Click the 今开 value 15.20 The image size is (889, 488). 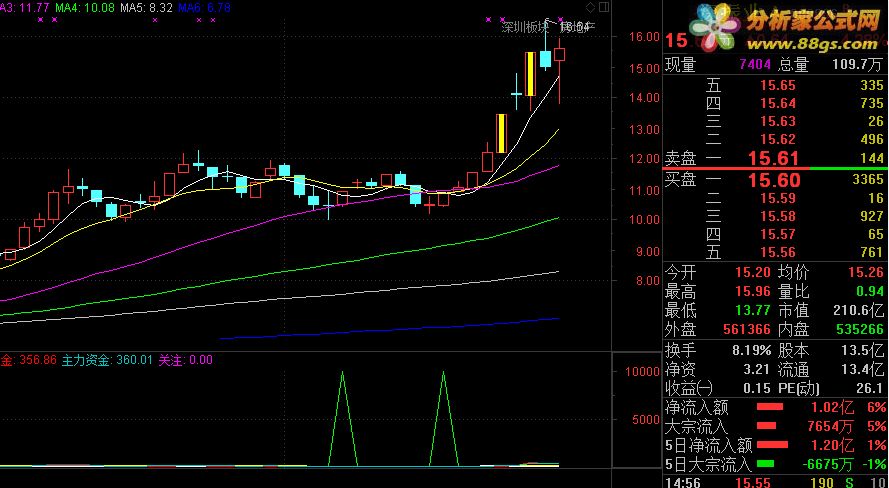point(753,273)
